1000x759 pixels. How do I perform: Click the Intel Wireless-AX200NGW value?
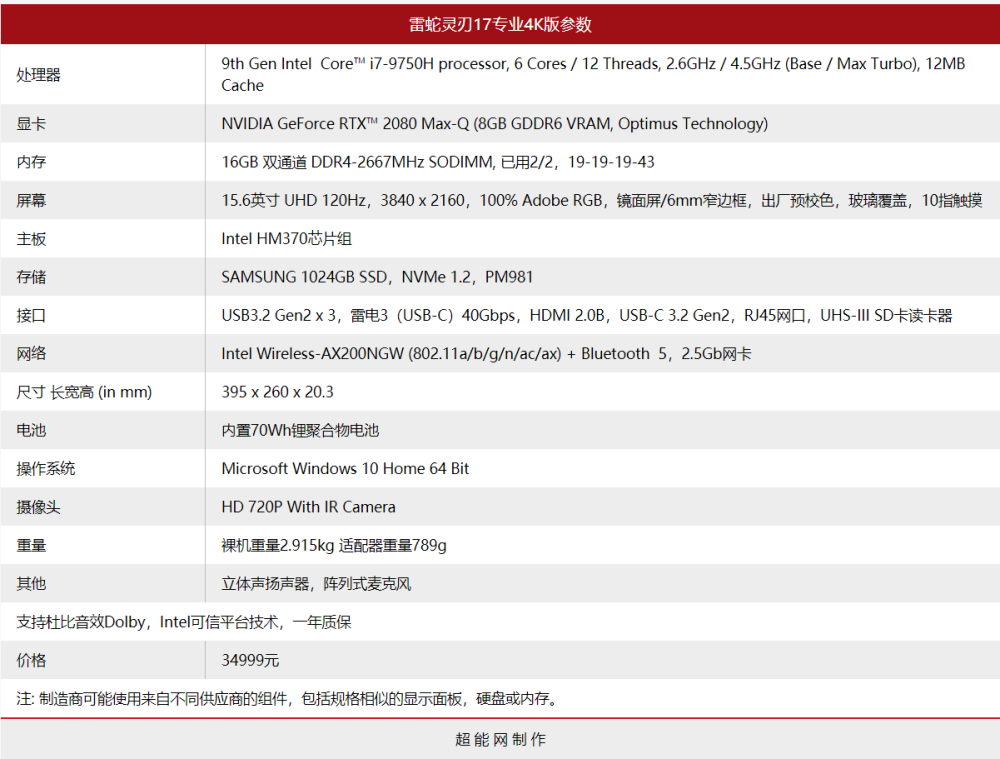point(486,353)
